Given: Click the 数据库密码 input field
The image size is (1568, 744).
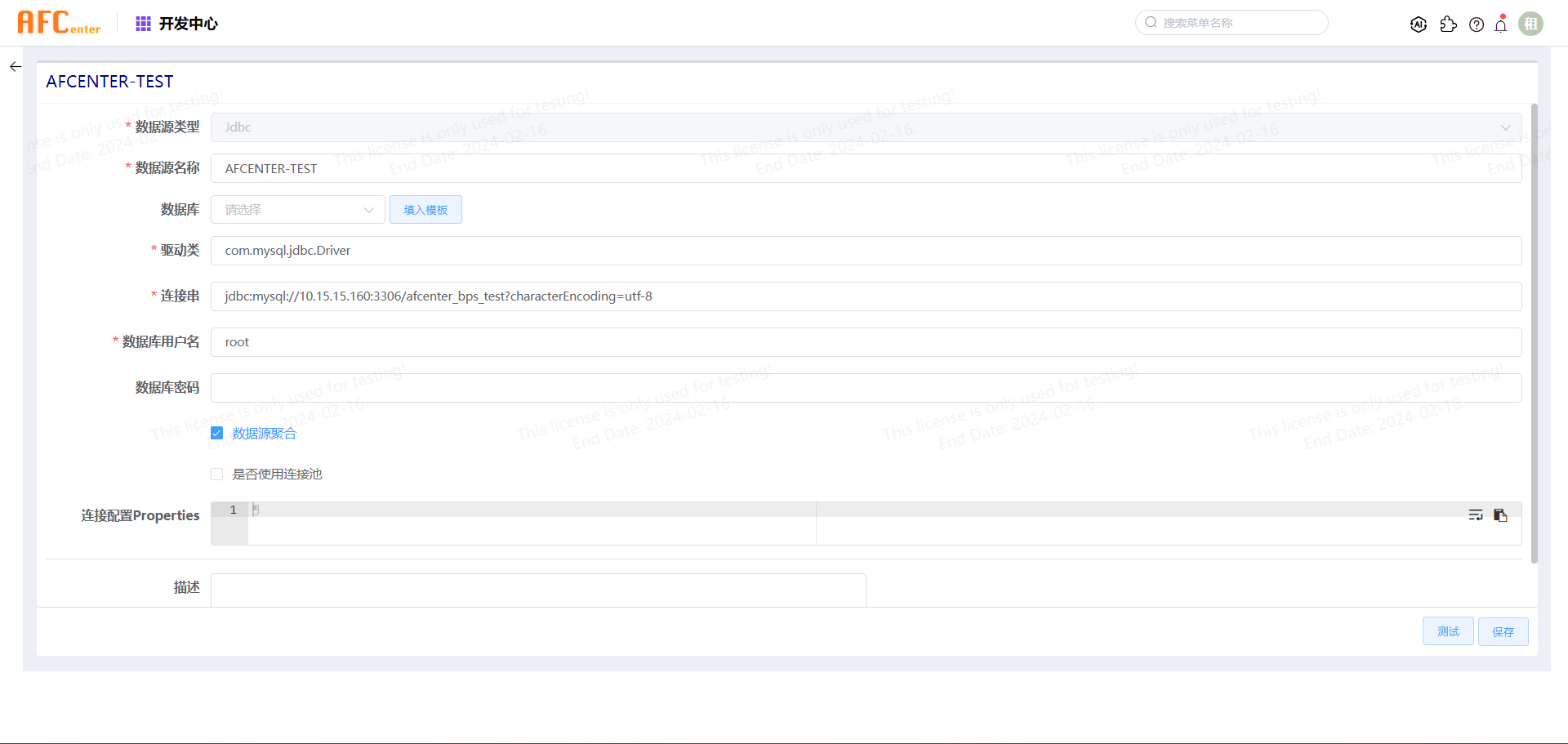Looking at the screenshot, I should pos(866,388).
